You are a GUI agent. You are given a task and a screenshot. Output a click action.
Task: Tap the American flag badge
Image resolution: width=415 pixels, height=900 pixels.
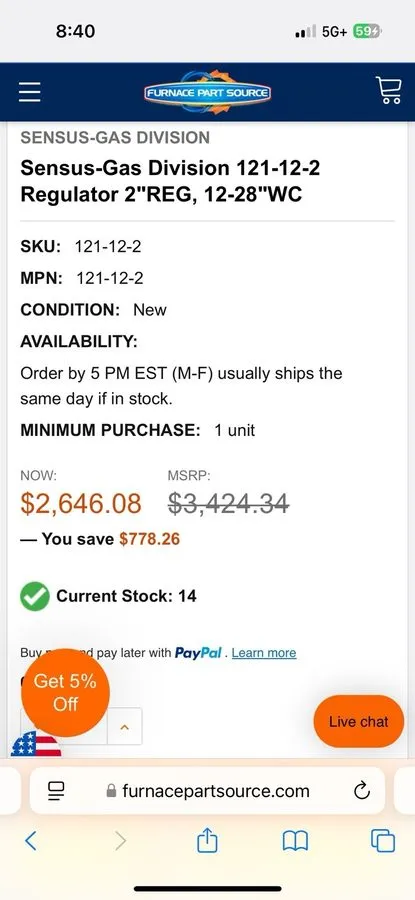tap(36, 744)
